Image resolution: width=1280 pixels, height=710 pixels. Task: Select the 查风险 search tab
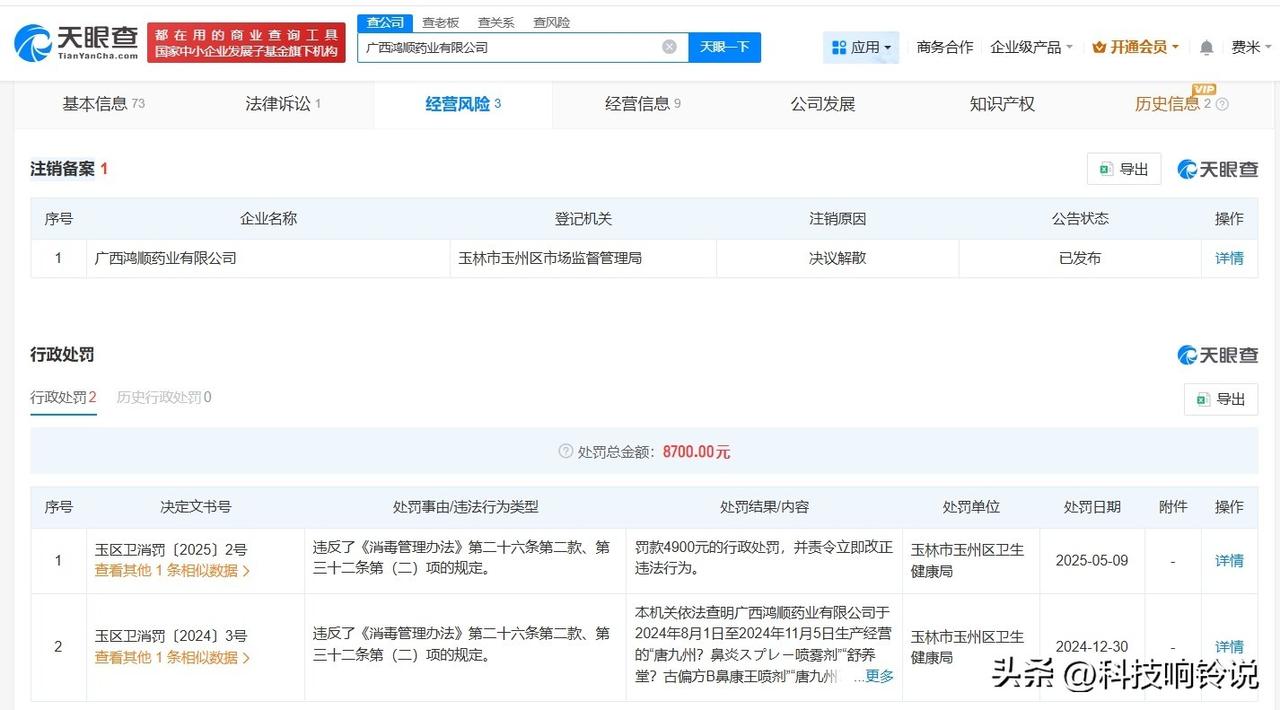tap(551, 22)
